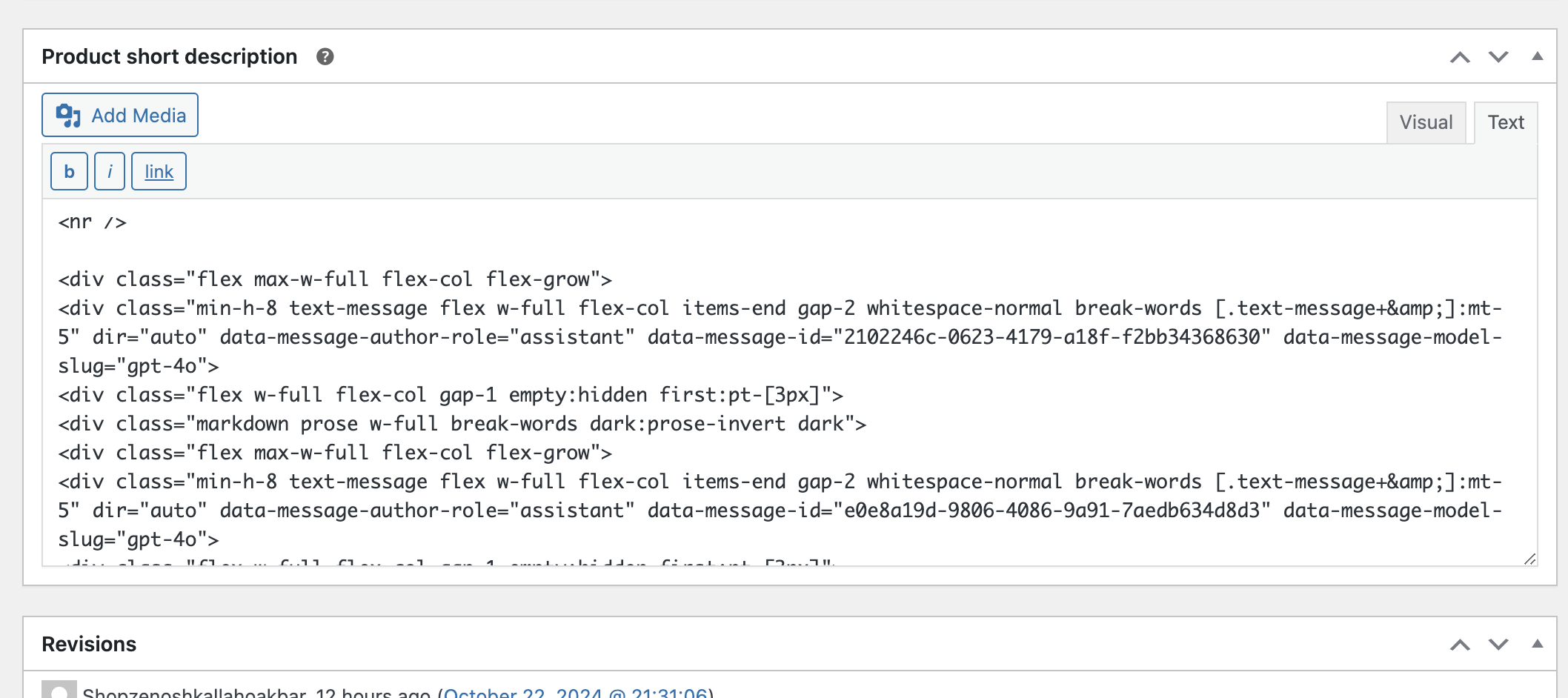Click the Product short description heading
Viewport: 1568px width, 698px height.
[x=169, y=56]
